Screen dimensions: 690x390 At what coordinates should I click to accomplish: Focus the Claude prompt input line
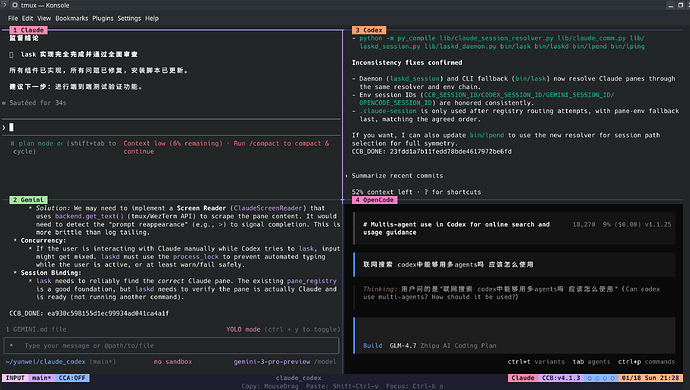(172, 127)
